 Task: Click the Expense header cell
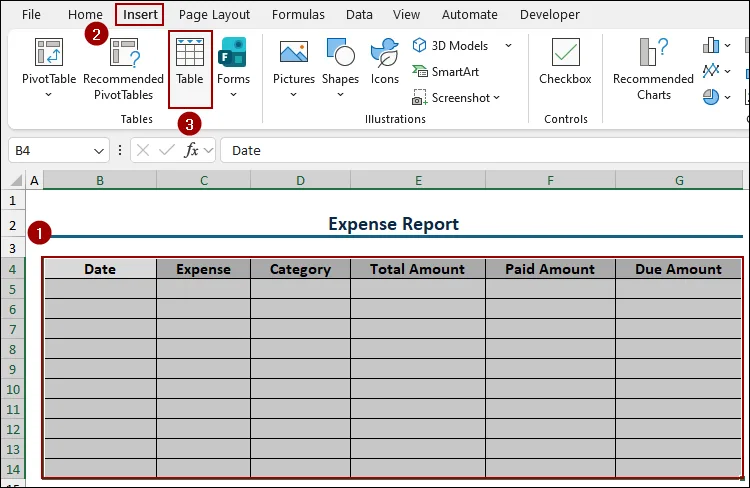204,269
